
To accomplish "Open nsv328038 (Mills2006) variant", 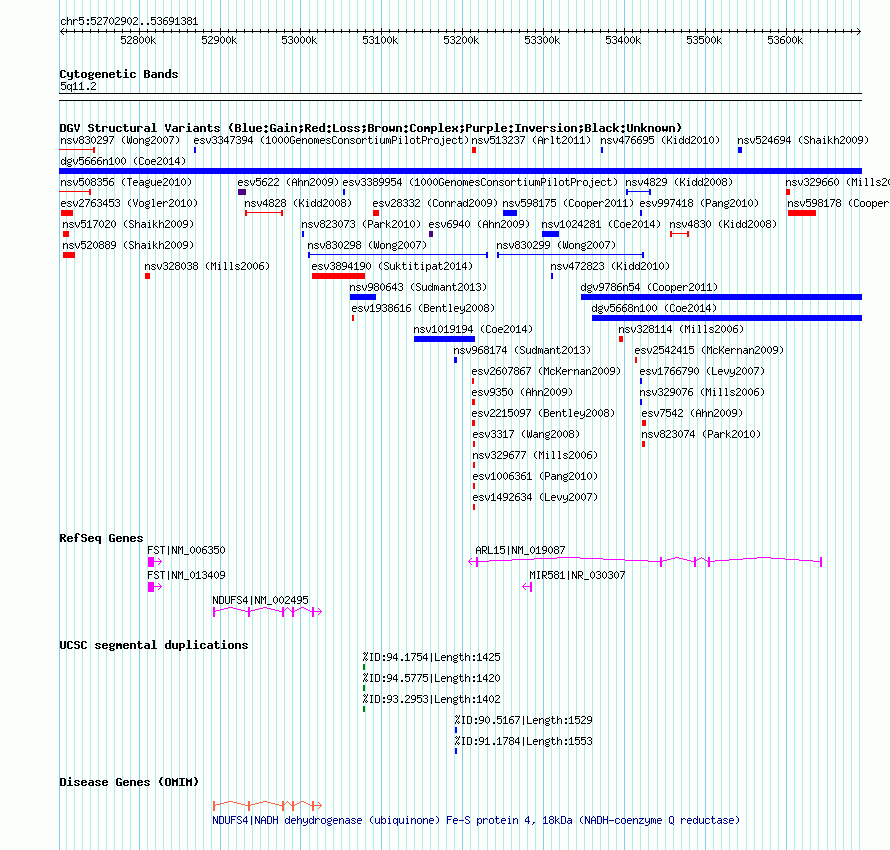I will [x=207, y=266].
